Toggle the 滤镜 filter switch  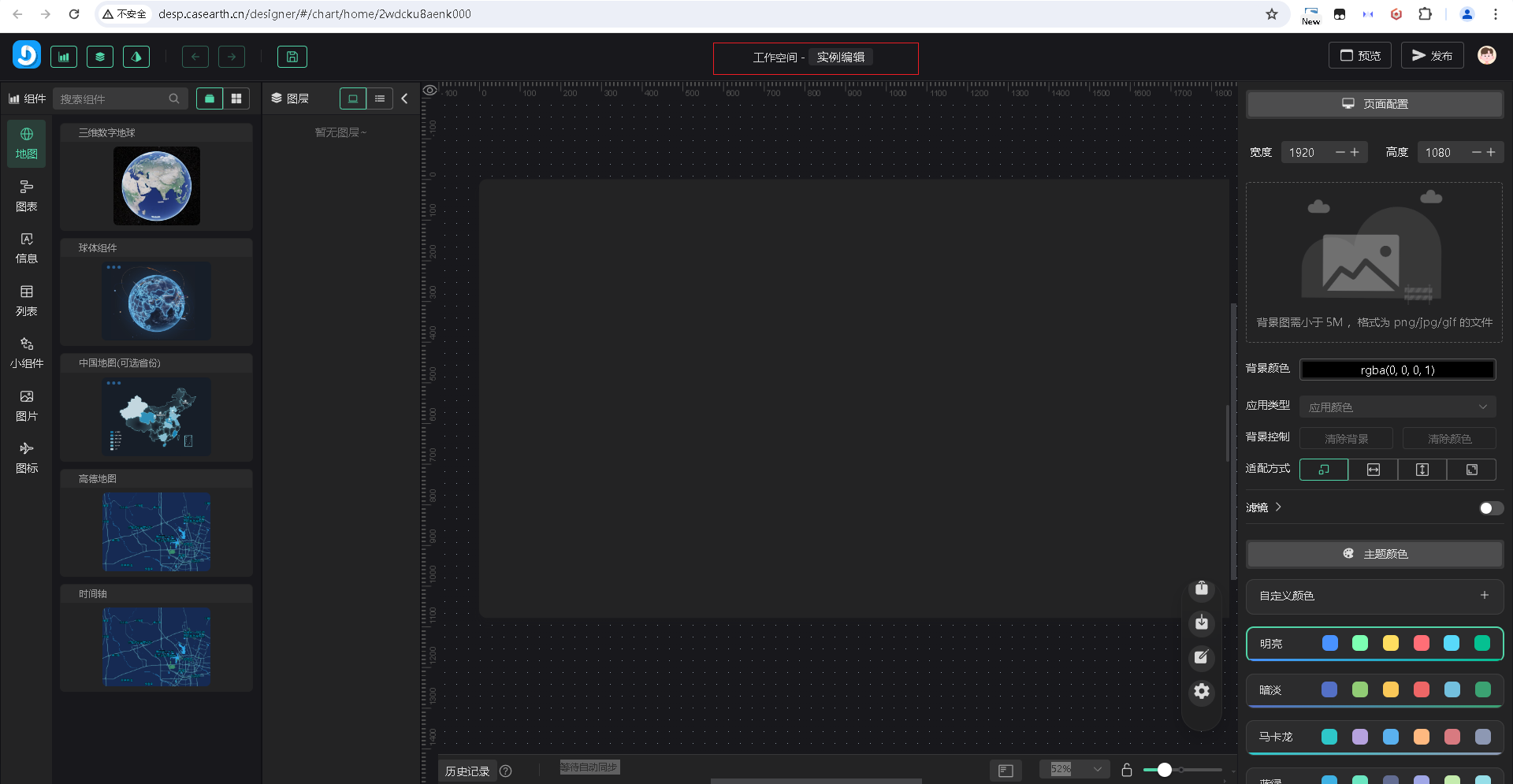pos(1490,508)
